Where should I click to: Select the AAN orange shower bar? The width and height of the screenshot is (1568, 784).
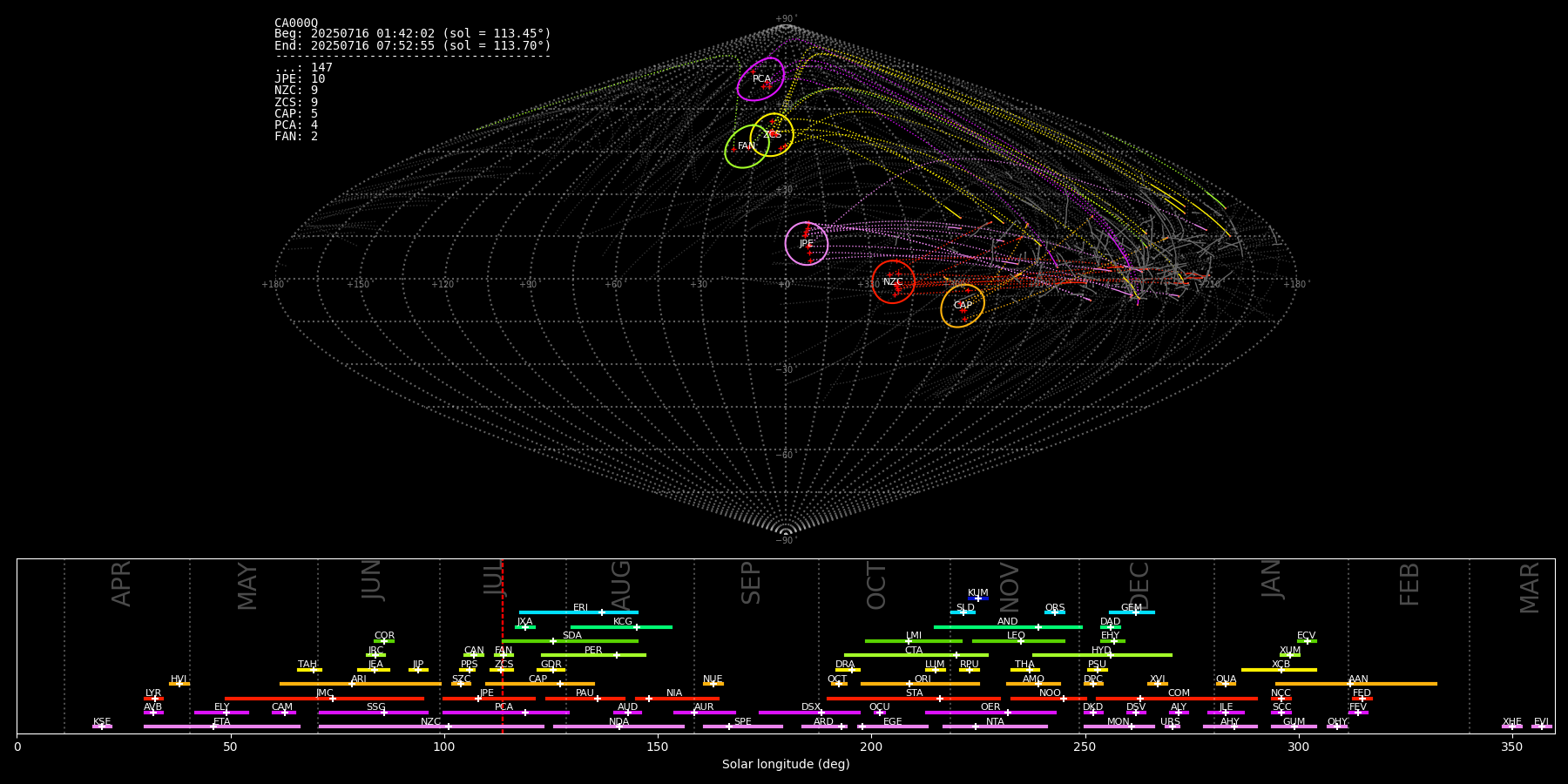pyautogui.click(x=1356, y=684)
